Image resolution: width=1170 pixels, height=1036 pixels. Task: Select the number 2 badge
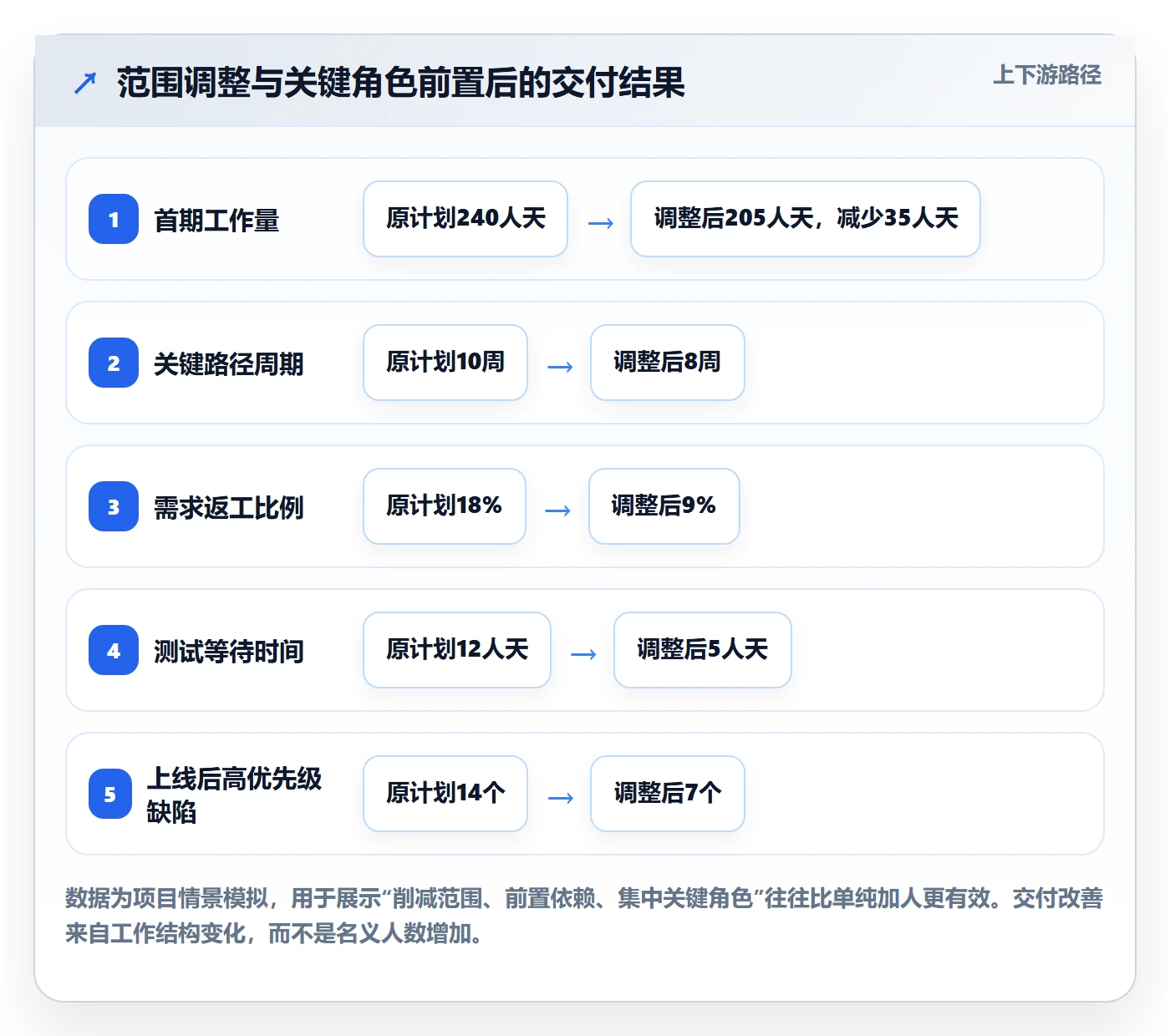tap(114, 363)
